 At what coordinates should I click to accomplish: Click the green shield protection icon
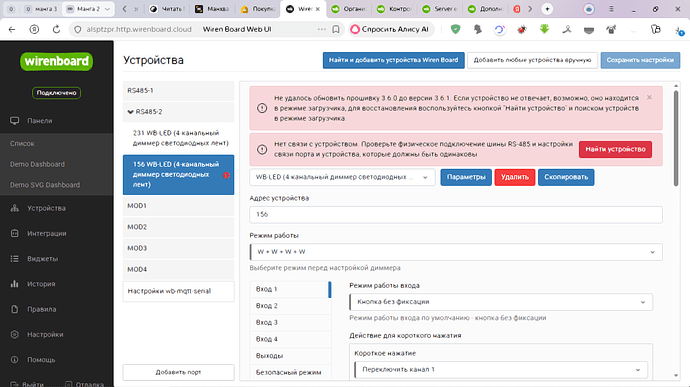point(455,29)
